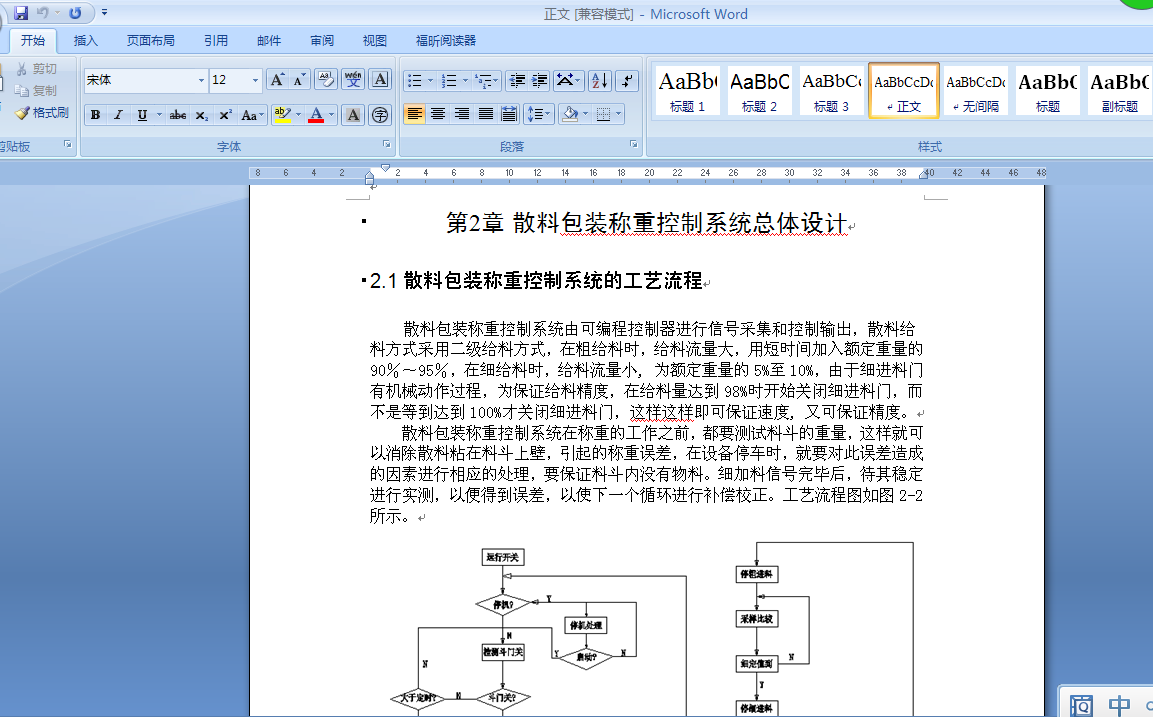Apply the 标题 1 style
1153x717 pixels.
(687, 90)
